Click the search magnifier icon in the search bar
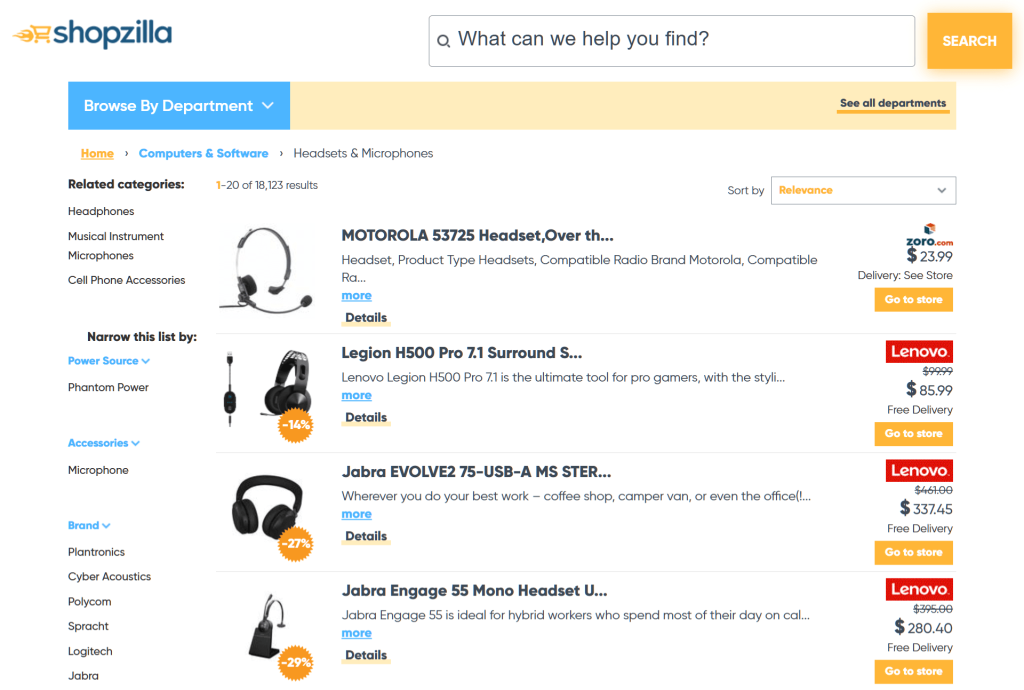The width and height of the screenshot is (1024, 690). click(x=443, y=40)
